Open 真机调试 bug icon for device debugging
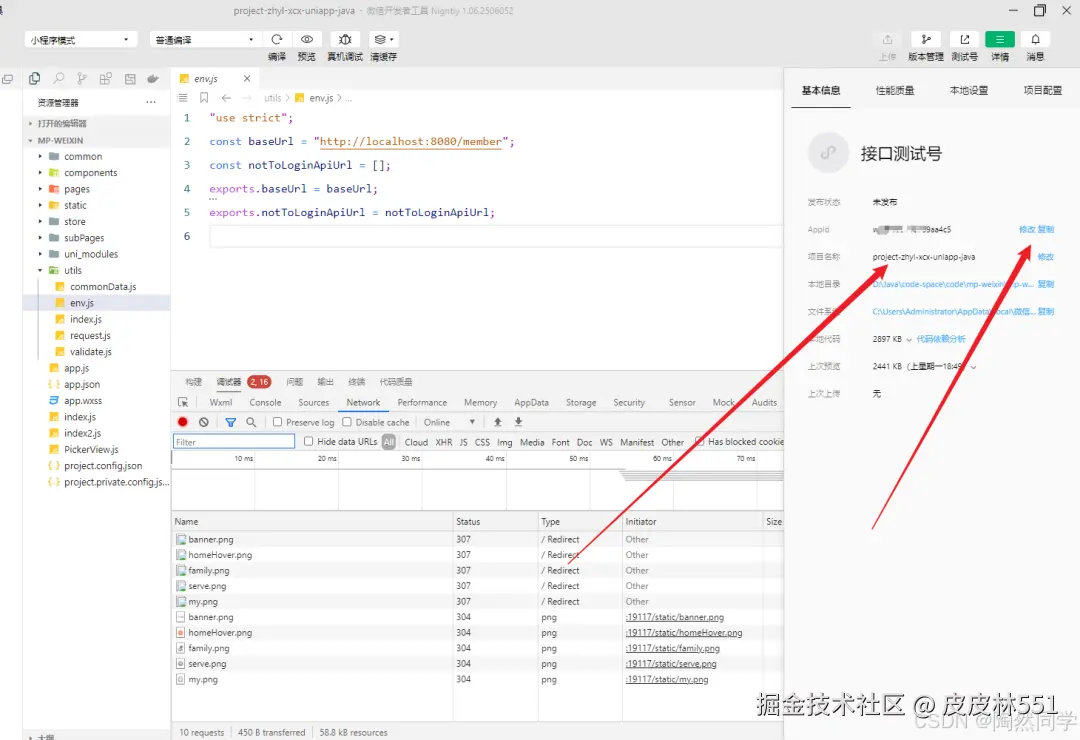This screenshot has width=1080, height=740. [x=345, y=40]
